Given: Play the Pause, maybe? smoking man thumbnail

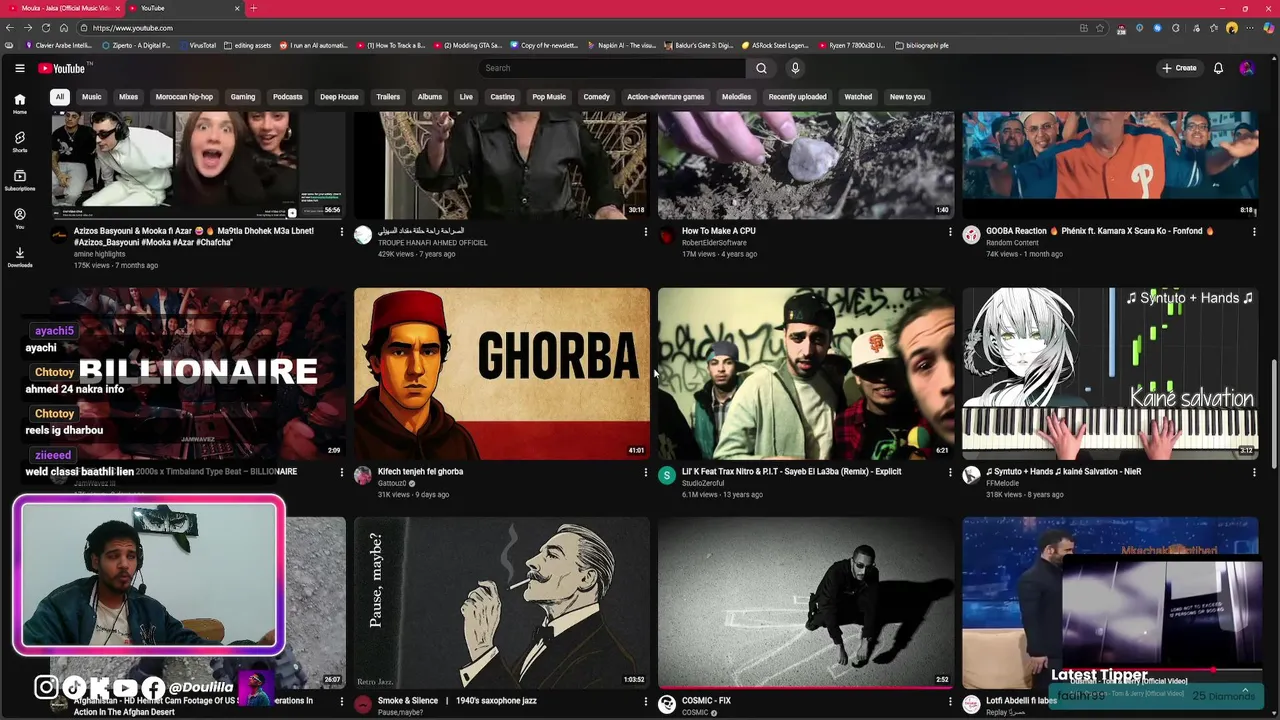Looking at the screenshot, I should click(501, 602).
